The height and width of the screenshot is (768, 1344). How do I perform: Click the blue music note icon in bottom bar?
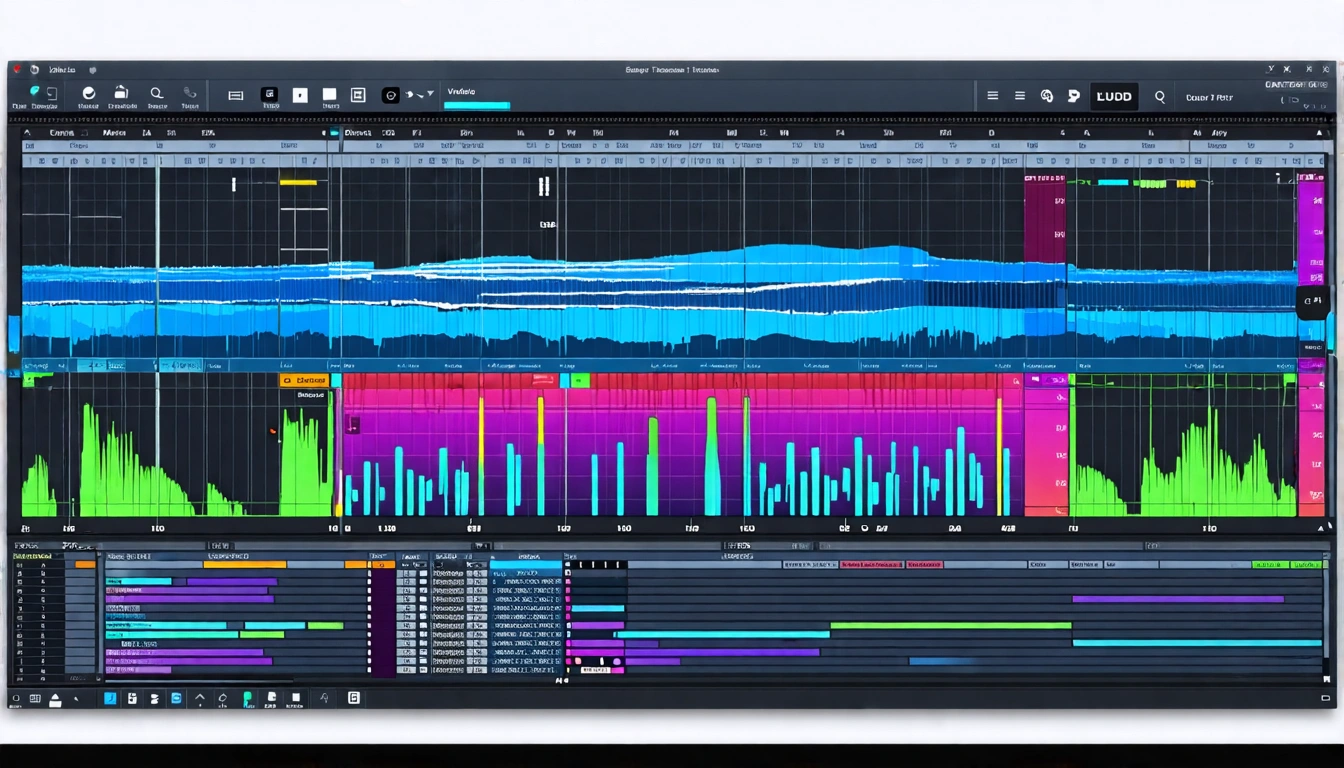pyautogui.click(x=110, y=698)
